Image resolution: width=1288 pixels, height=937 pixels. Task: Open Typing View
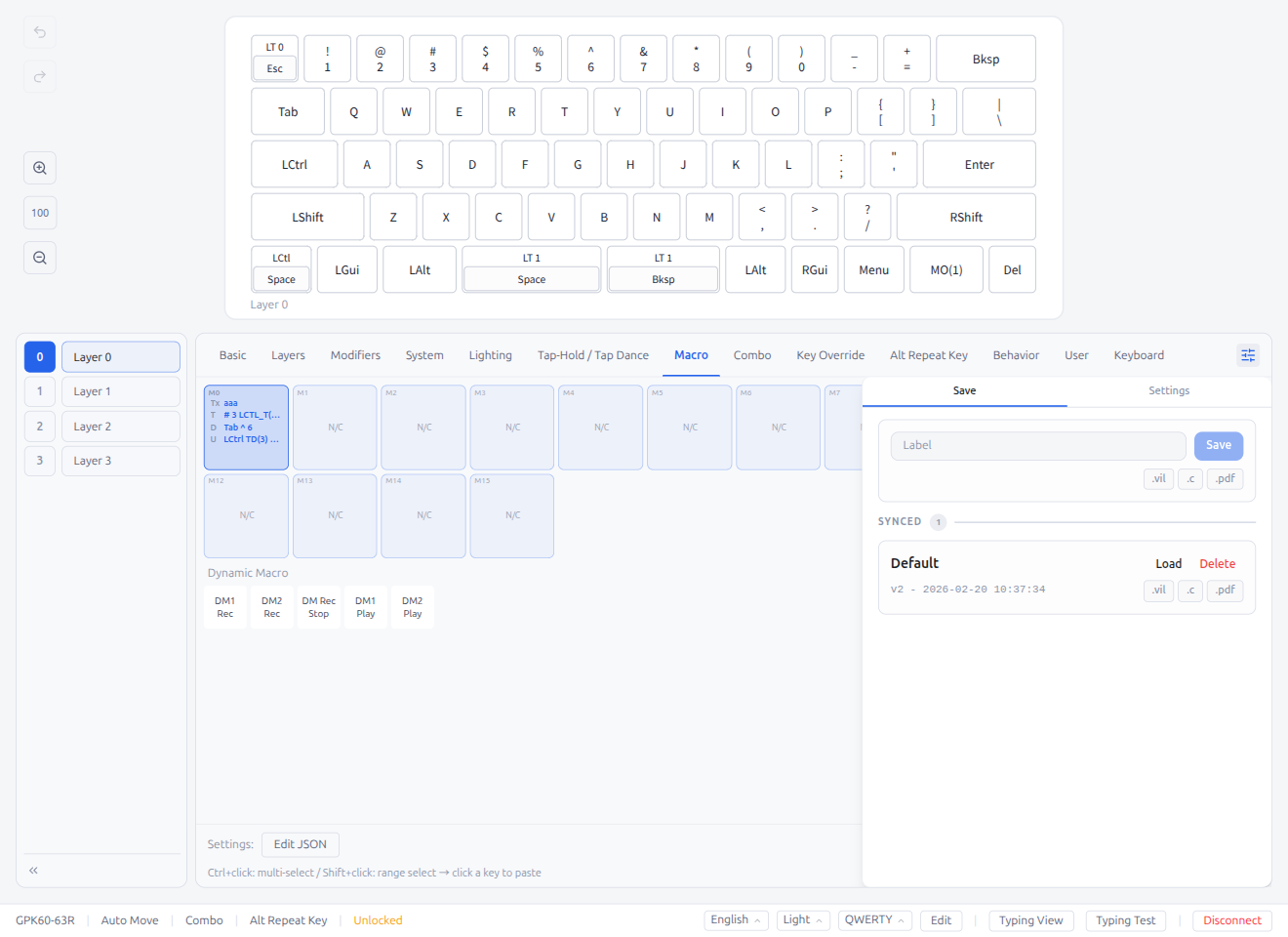pos(1031,920)
